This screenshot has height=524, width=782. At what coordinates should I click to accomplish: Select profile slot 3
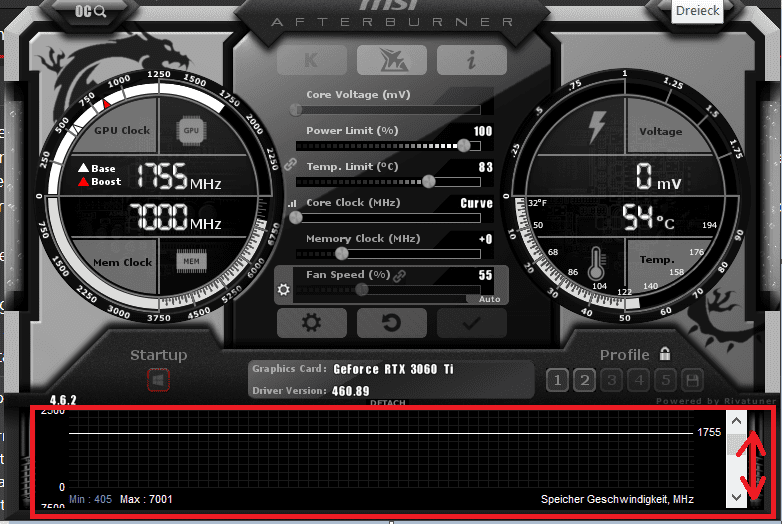click(x=611, y=381)
